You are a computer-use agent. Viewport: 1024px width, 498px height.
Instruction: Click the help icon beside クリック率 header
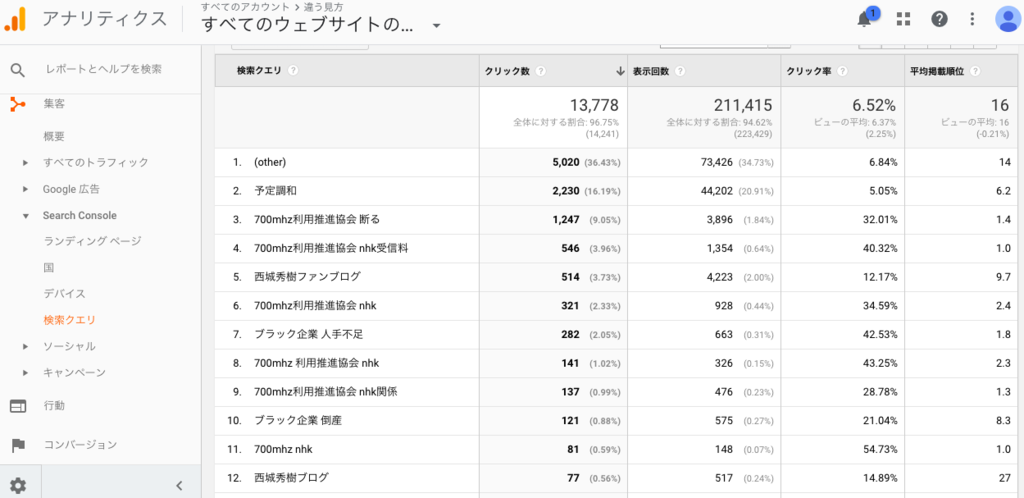coord(842,71)
